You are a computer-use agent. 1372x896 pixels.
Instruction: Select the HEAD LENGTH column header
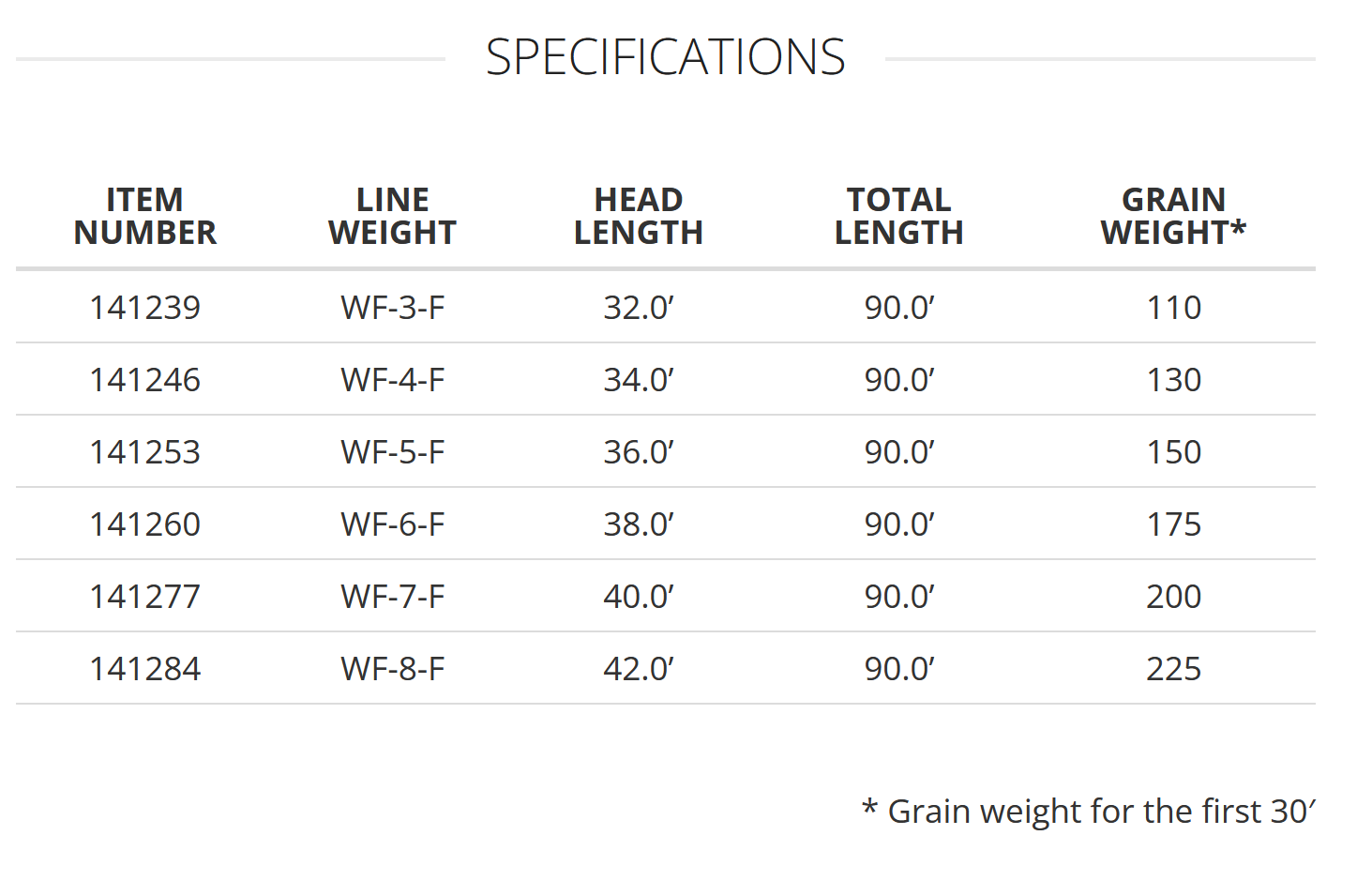(639, 216)
